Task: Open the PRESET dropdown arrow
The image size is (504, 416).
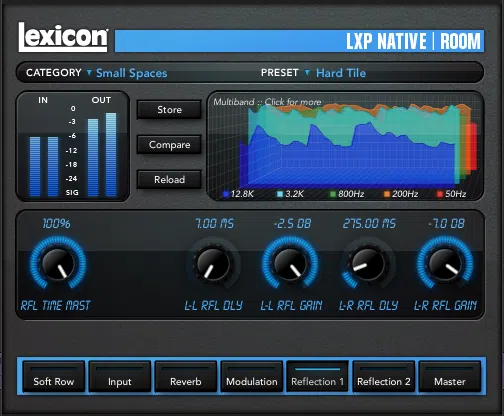Action: pos(307,72)
